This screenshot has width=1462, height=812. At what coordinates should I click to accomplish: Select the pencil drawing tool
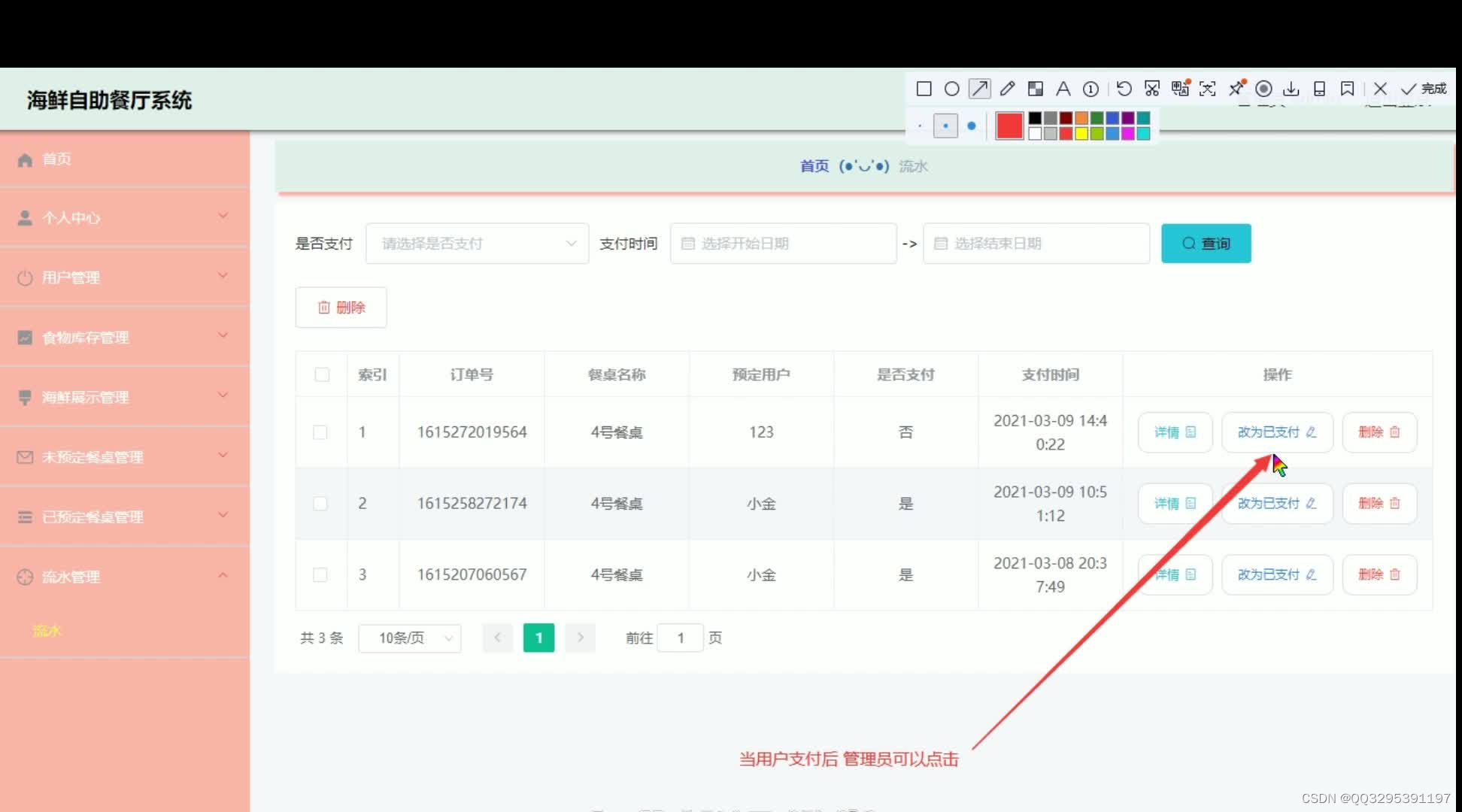click(1007, 89)
